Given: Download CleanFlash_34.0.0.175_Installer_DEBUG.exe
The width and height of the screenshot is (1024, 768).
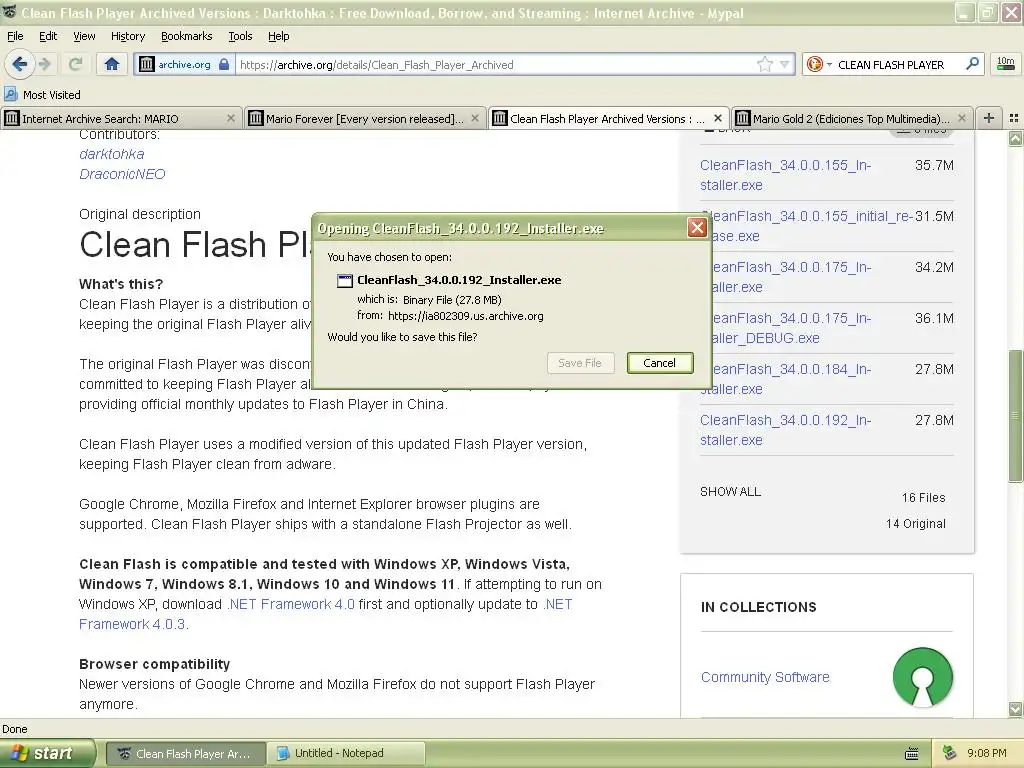Looking at the screenshot, I should (x=791, y=328).
